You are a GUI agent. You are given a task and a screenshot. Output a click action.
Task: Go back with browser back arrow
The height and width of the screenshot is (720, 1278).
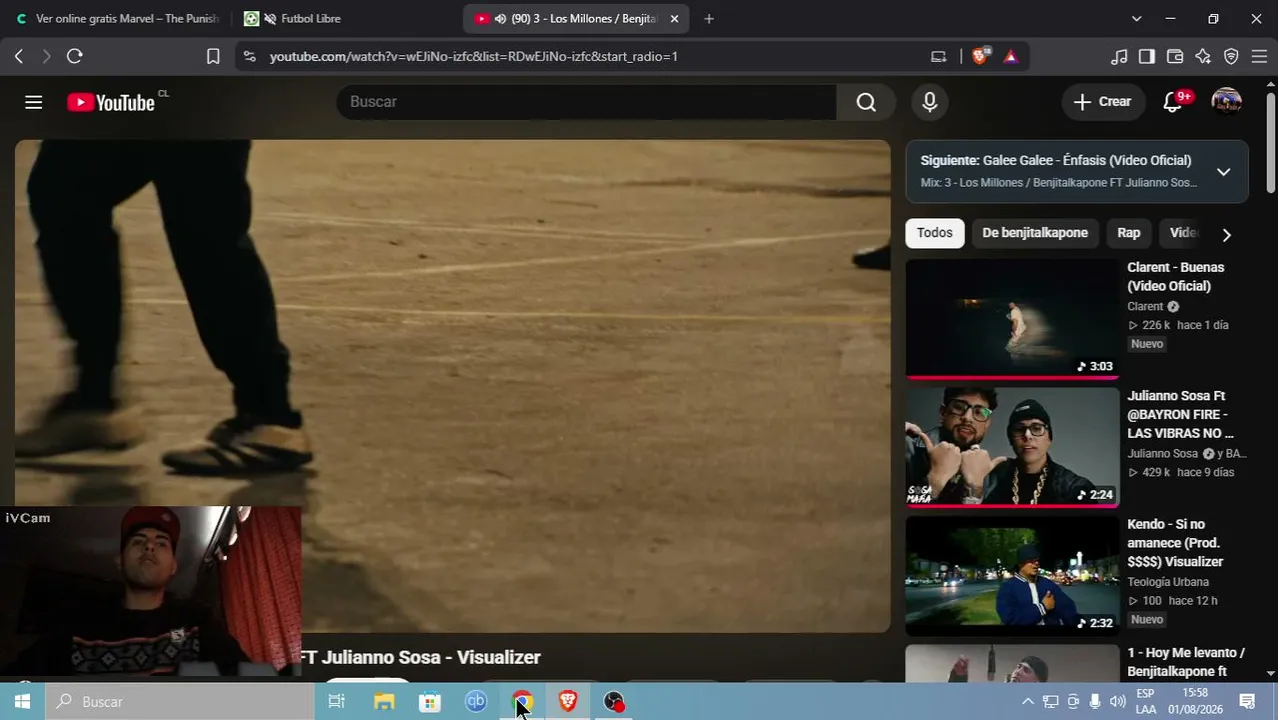point(18,56)
